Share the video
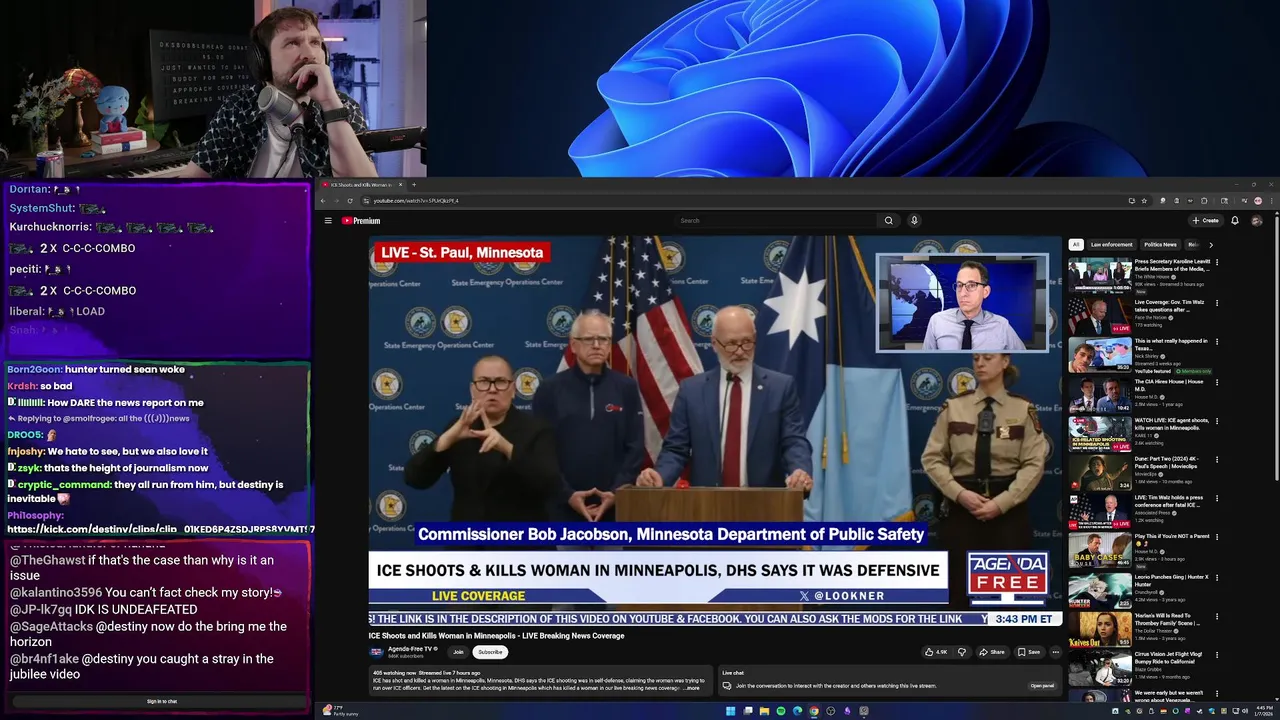 point(992,652)
